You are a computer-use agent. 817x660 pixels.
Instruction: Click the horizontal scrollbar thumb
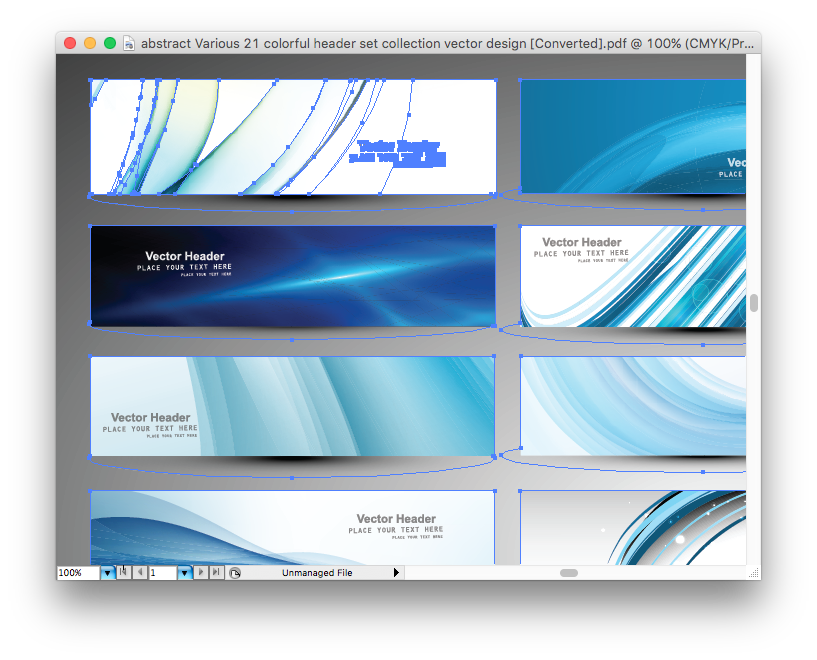pyautogui.click(x=568, y=573)
